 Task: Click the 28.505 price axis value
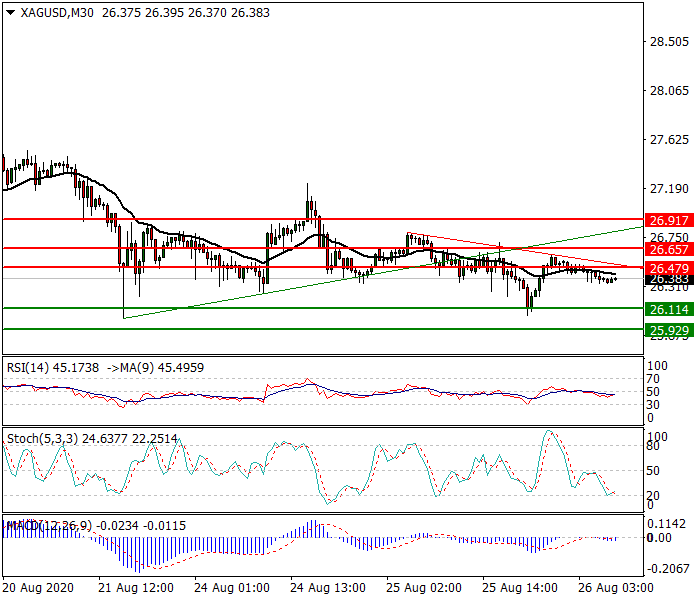click(x=669, y=42)
